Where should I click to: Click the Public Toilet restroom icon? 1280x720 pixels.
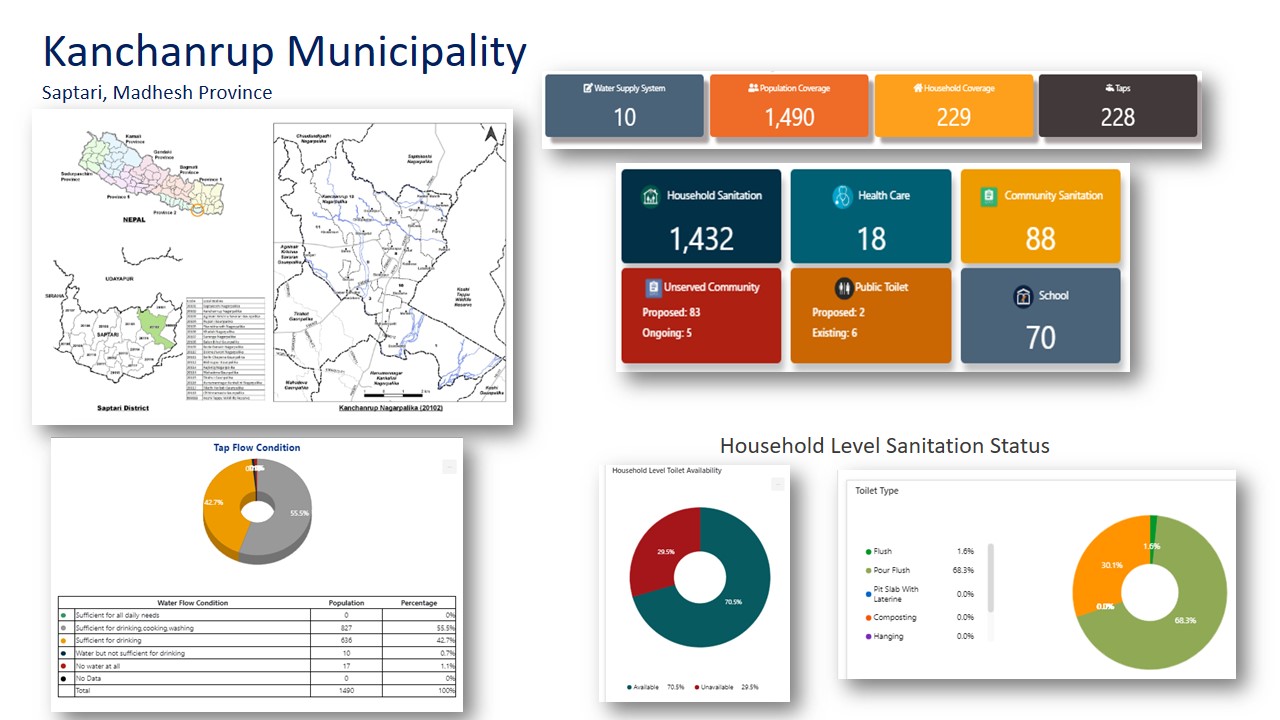843,287
